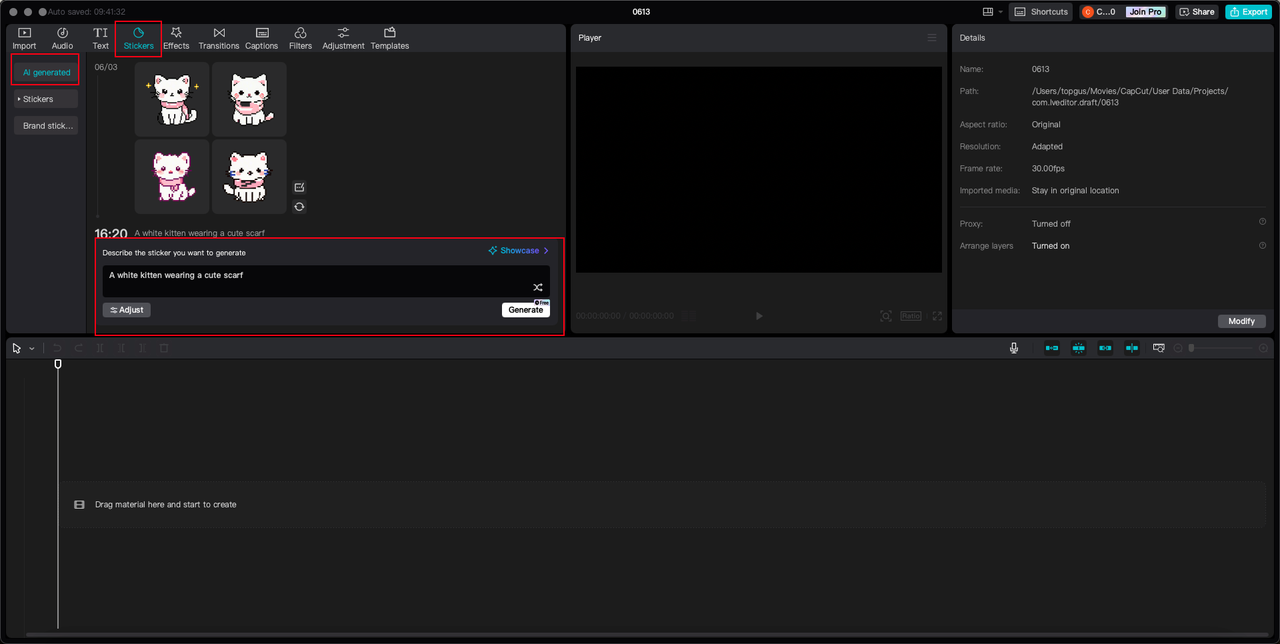Toggle fullscreen player view
The height and width of the screenshot is (644, 1280).
[x=937, y=316]
